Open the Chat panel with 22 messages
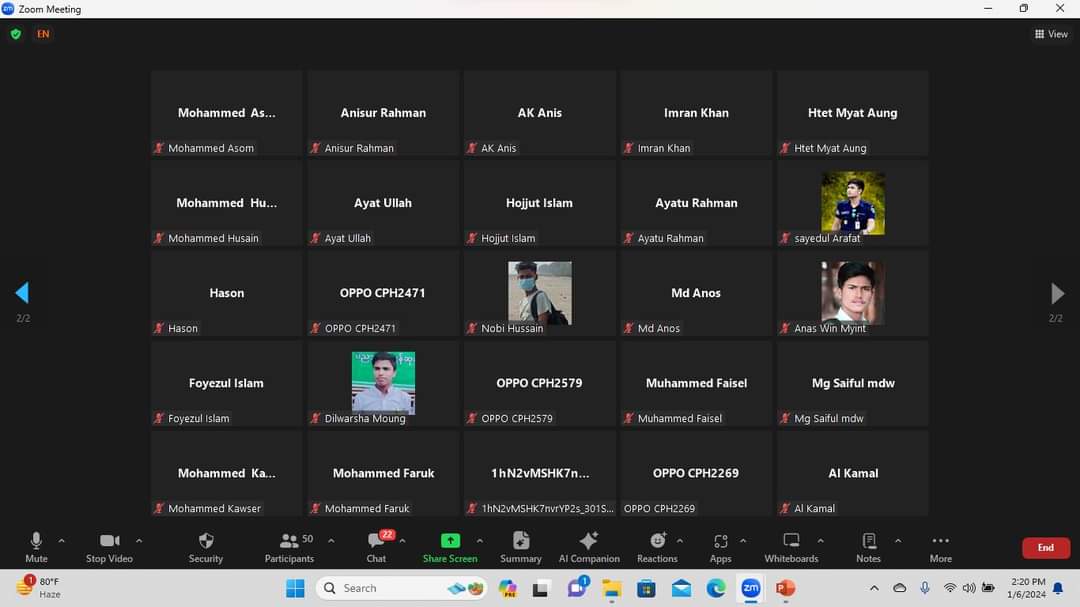Viewport: 1080px width, 607px height. tap(376, 548)
